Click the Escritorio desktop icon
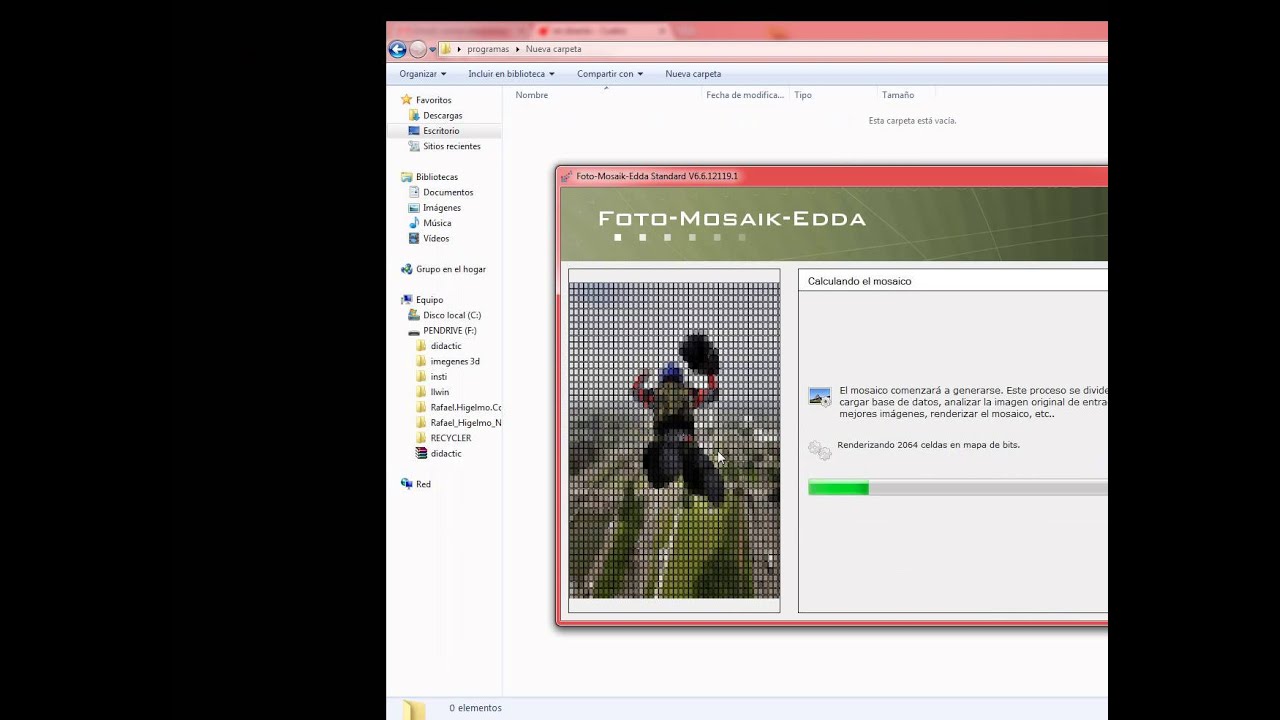This screenshot has width=1280, height=720. click(x=414, y=131)
